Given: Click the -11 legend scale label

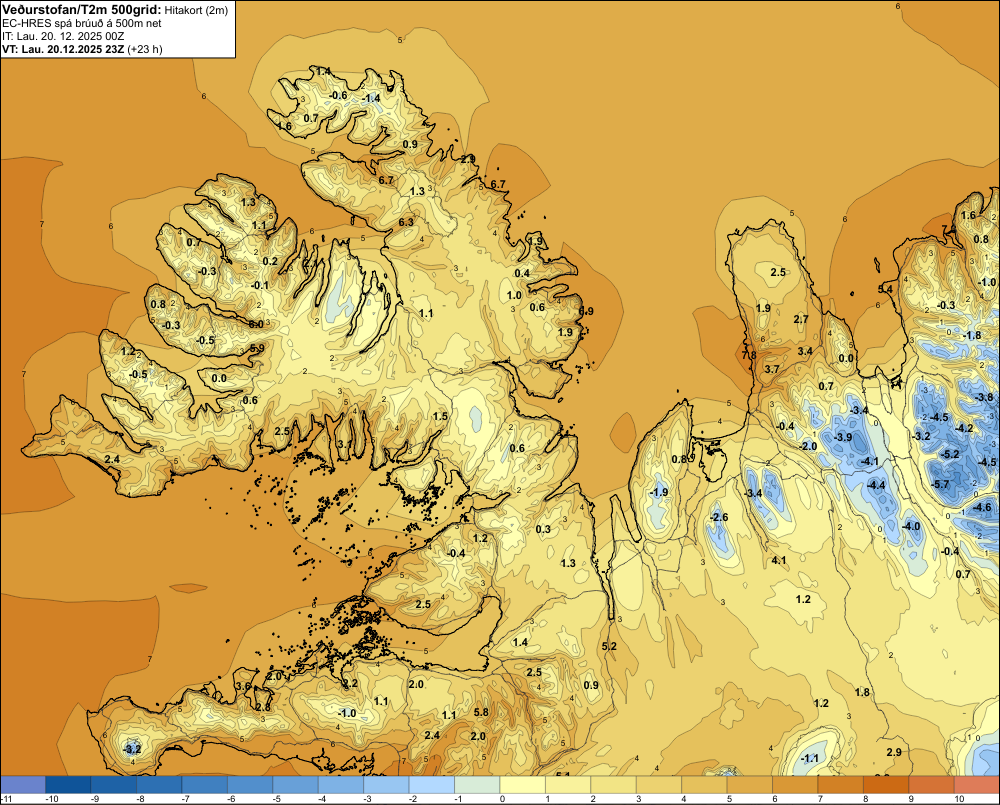Looking at the screenshot, I should pyautogui.click(x=7, y=799).
